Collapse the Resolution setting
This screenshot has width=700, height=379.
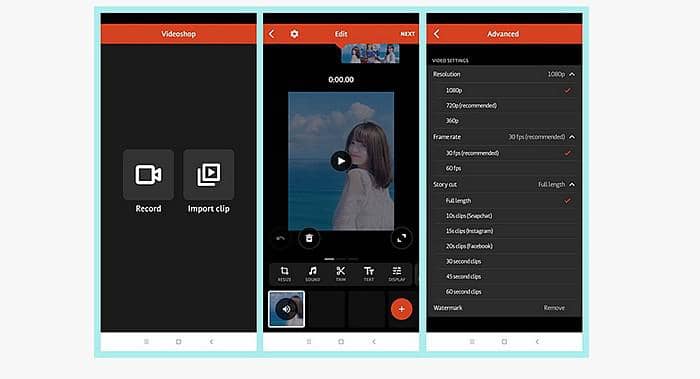click(572, 74)
